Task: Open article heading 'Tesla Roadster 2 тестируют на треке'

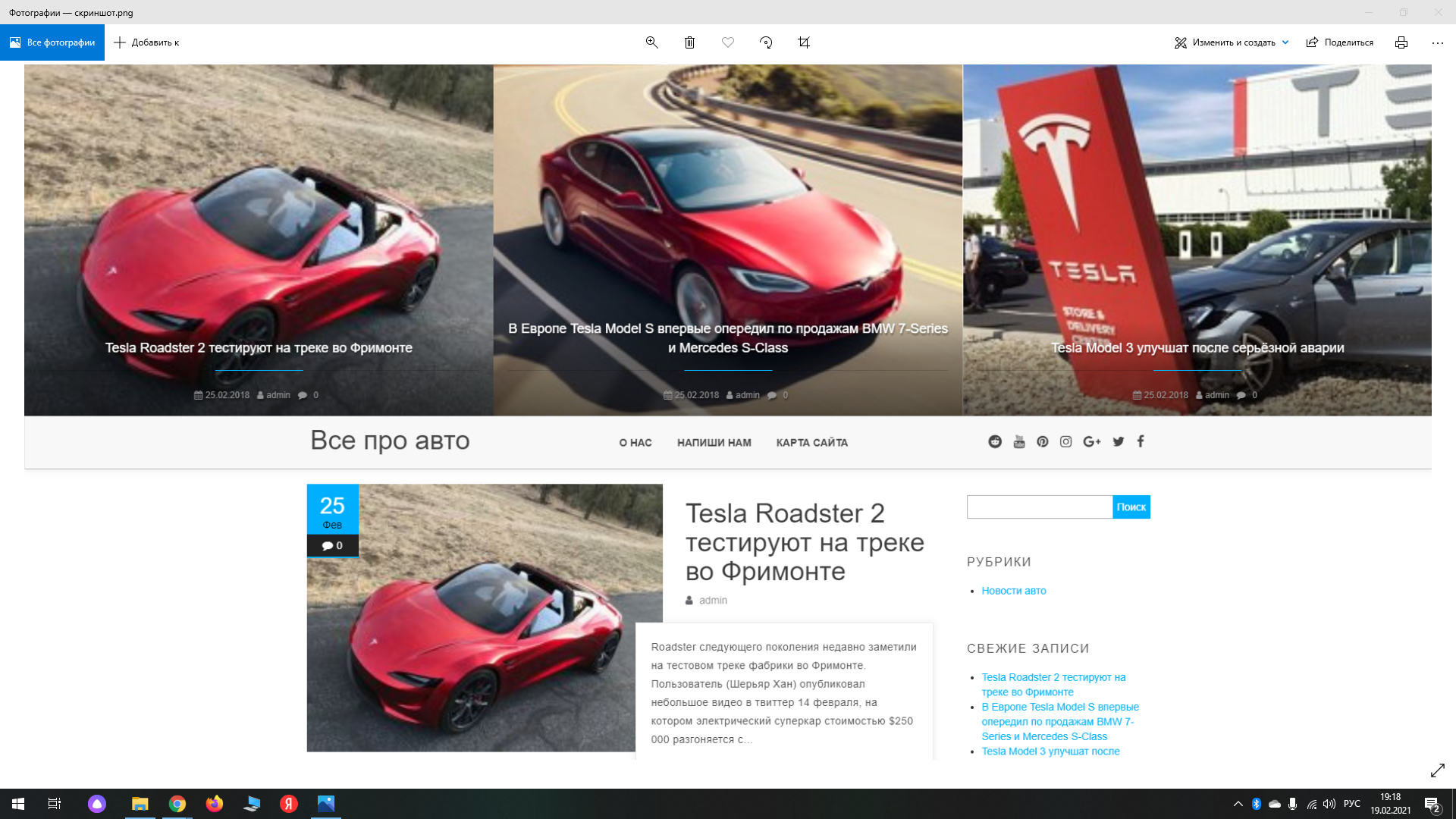Action: point(805,542)
